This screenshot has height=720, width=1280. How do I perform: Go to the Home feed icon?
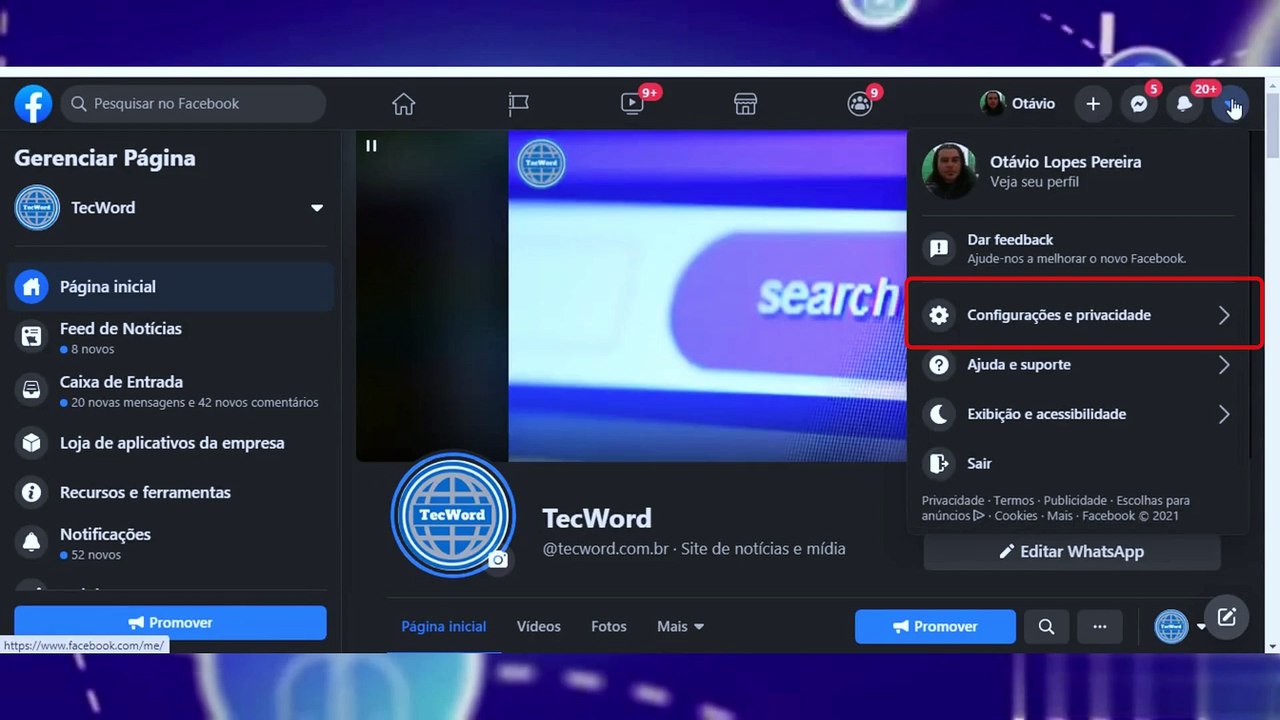[x=403, y=104]
